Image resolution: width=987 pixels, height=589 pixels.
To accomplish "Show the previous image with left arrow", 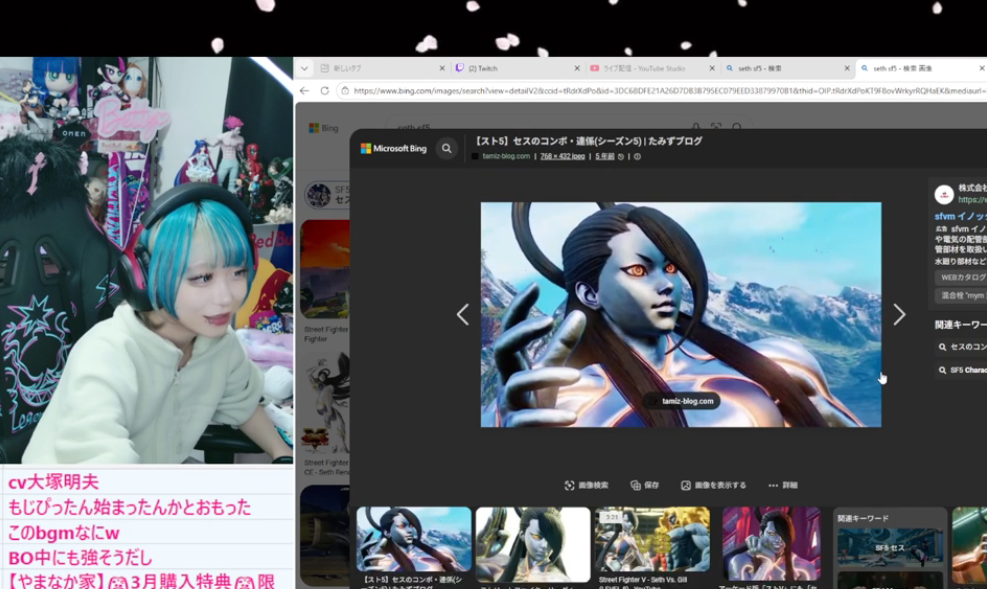I will [x=463, y=314].
